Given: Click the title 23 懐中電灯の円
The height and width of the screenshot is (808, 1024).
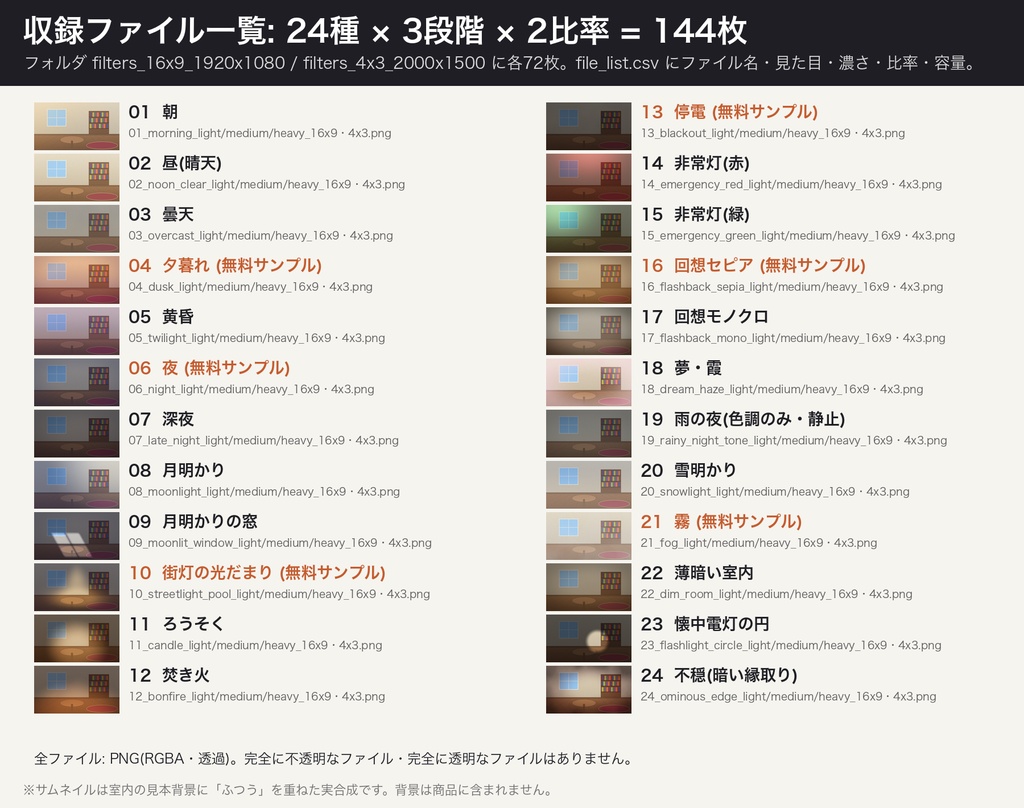Looking at the screenshot, I should tap(705, 624).
